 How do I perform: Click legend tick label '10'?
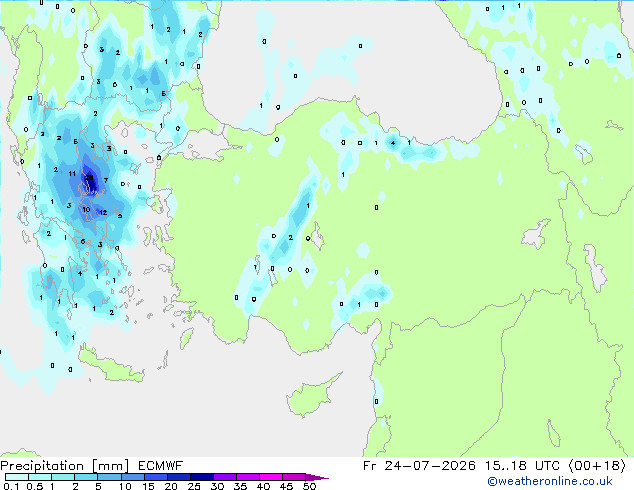click(x=125, y=486)
